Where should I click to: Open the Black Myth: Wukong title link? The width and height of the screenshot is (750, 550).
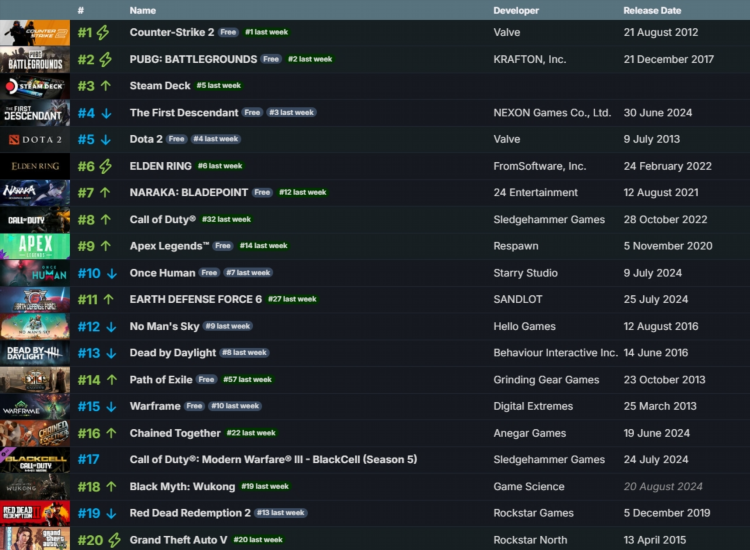pos(182,487)
